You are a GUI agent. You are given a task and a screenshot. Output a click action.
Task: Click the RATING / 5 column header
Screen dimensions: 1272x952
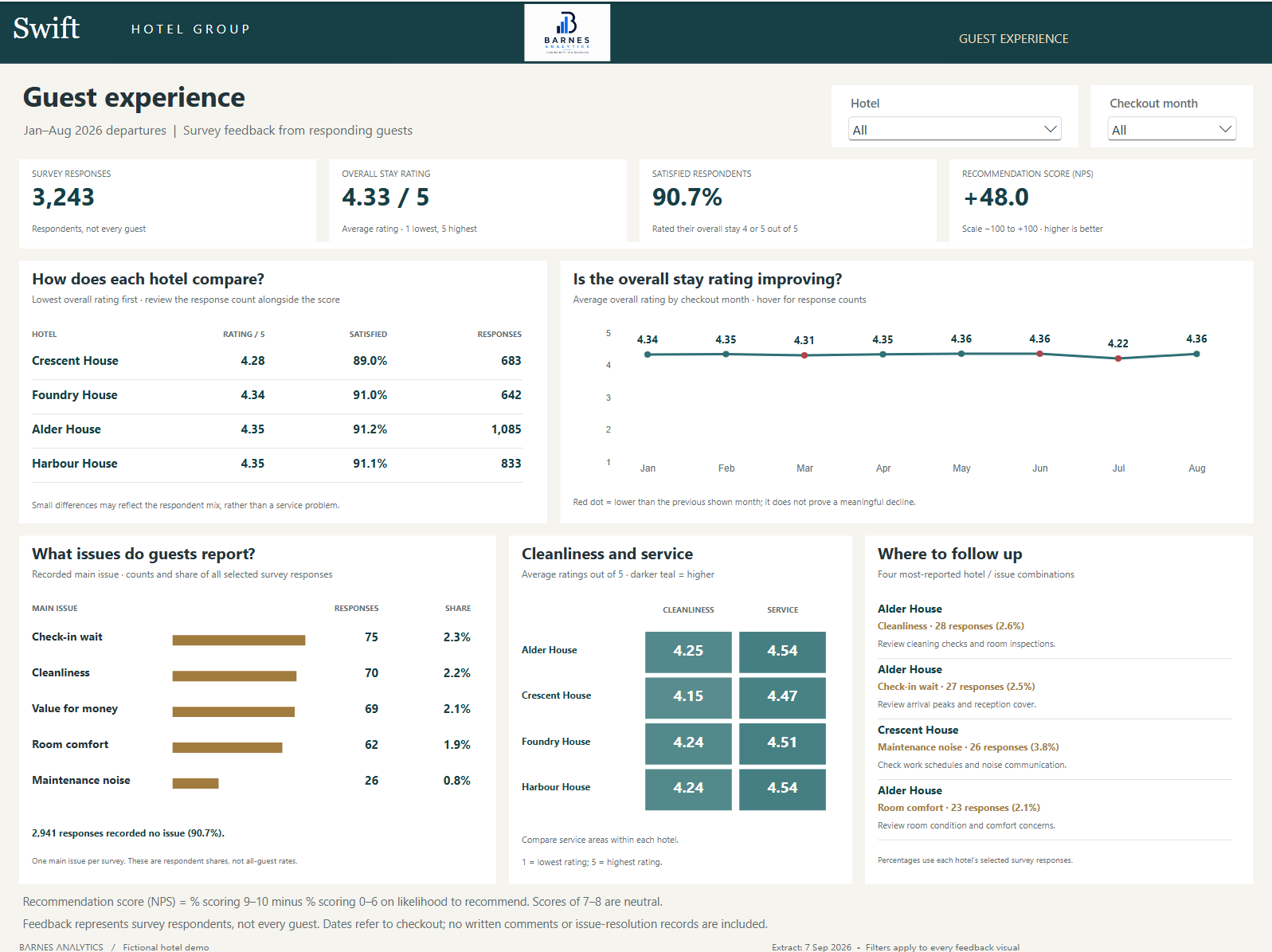click(244, 335)
